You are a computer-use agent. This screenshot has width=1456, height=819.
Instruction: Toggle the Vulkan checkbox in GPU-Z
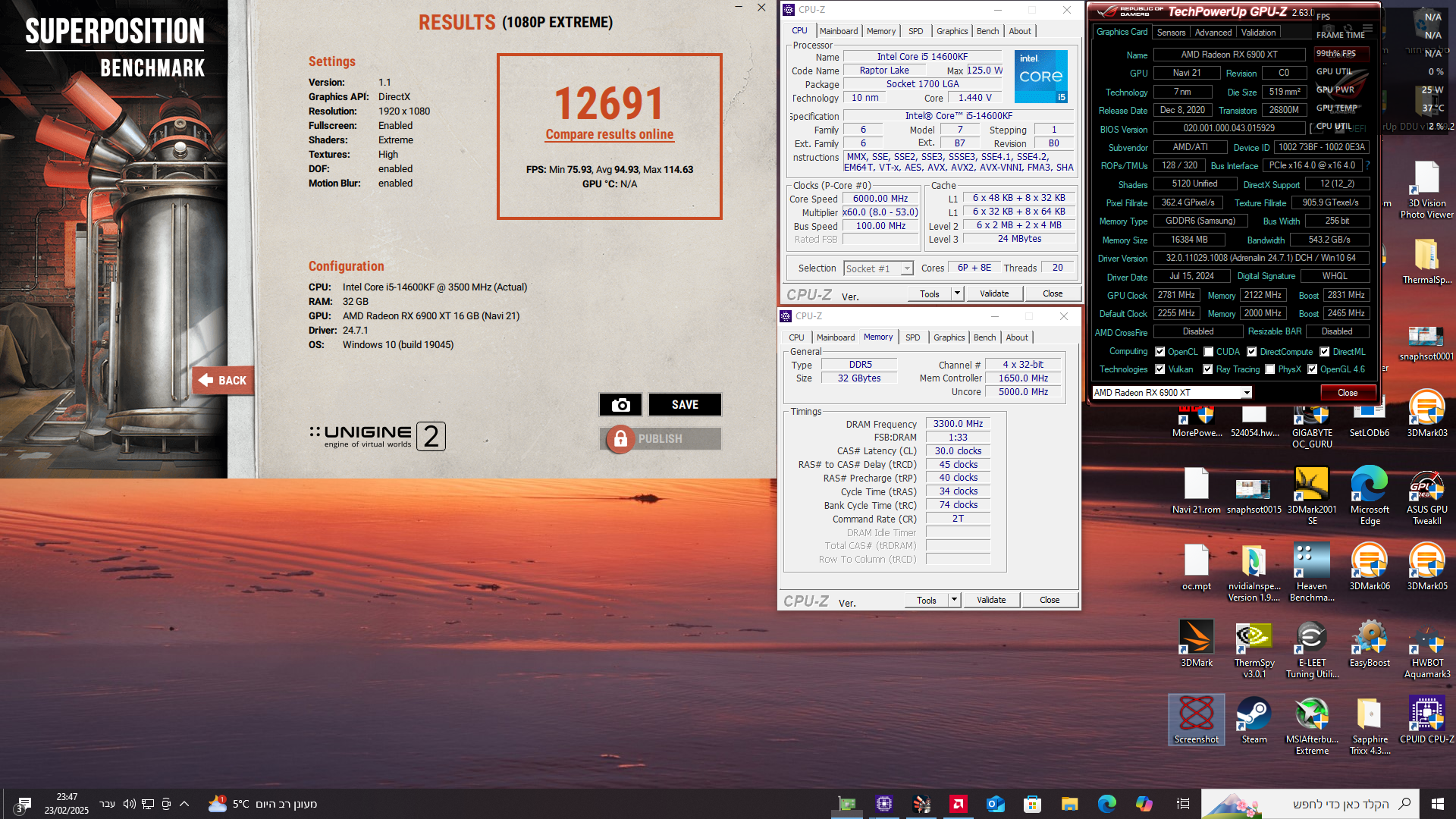tap(1159, 369)
